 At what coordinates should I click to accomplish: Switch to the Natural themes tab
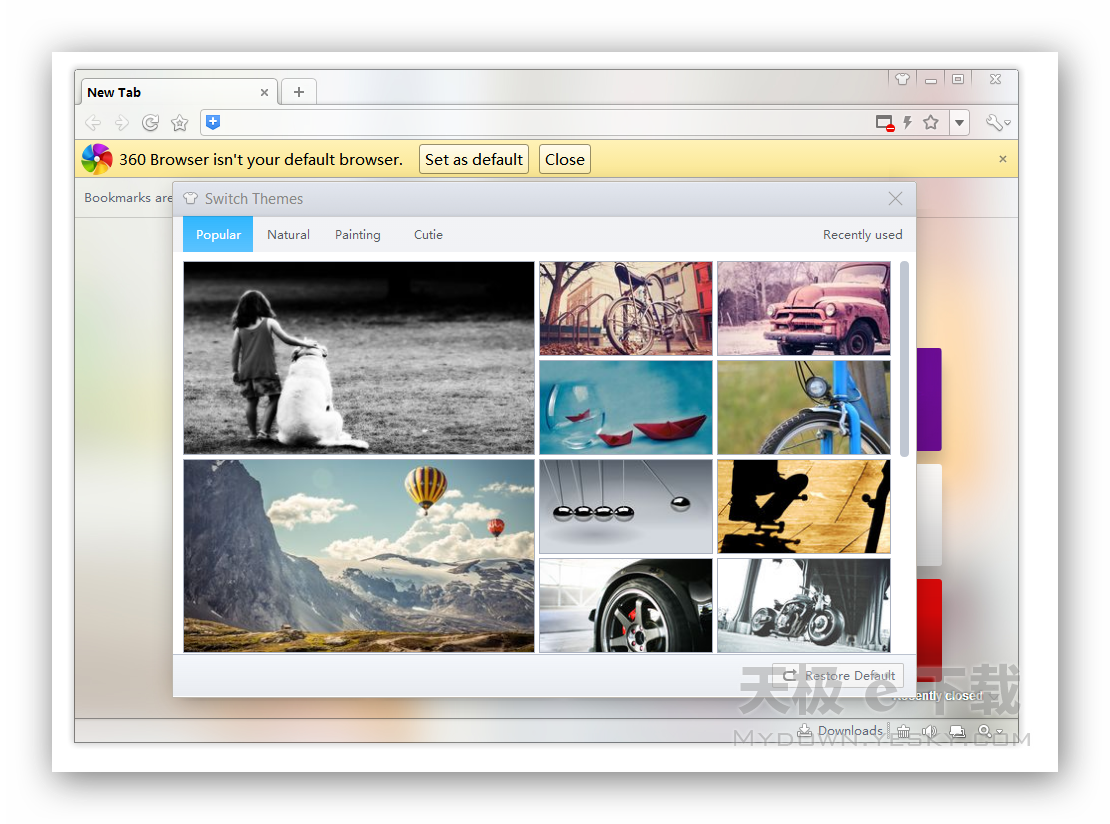click(288, 235)
